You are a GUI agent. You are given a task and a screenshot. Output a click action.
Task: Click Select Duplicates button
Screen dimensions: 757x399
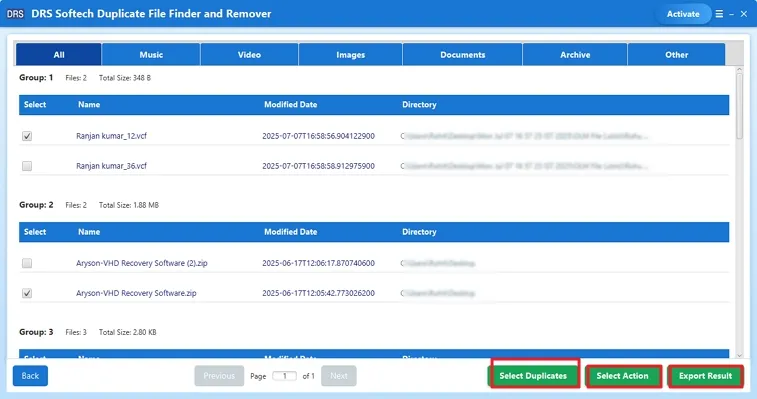[x=533, y=376]
